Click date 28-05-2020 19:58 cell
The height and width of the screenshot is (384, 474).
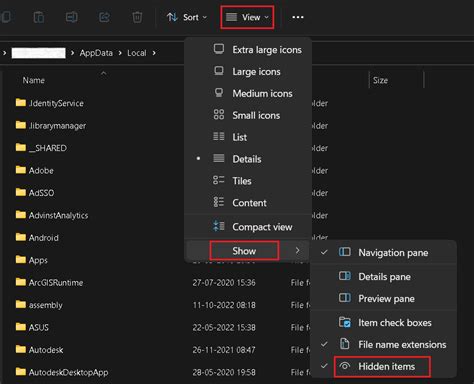pos(224,372)
